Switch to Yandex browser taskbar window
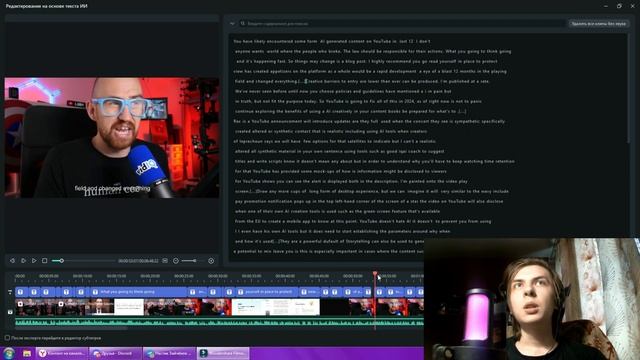 coord(62,353)
